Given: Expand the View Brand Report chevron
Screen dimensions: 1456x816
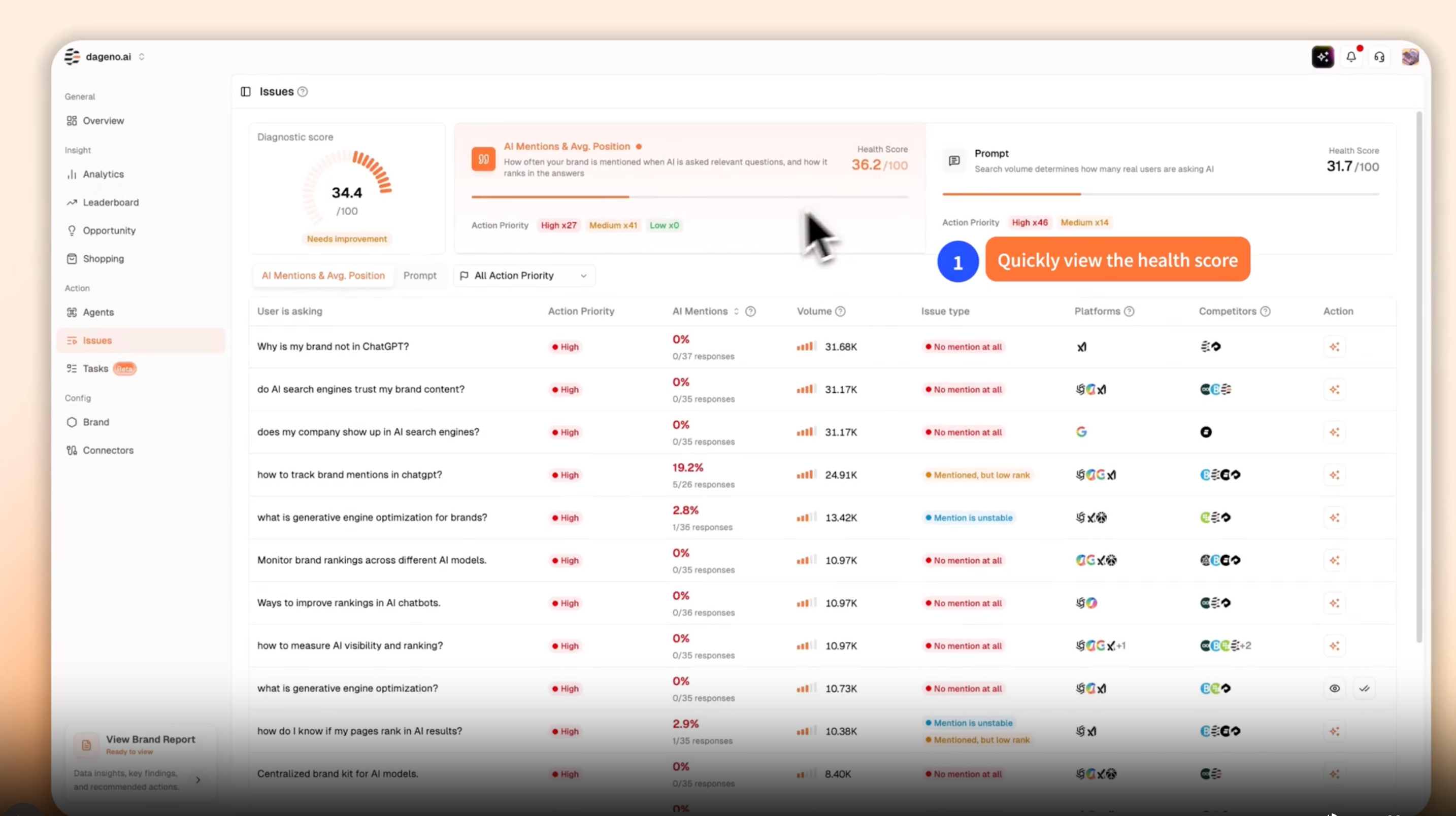Looking at the screenshot, I should [x=198, y=780].
